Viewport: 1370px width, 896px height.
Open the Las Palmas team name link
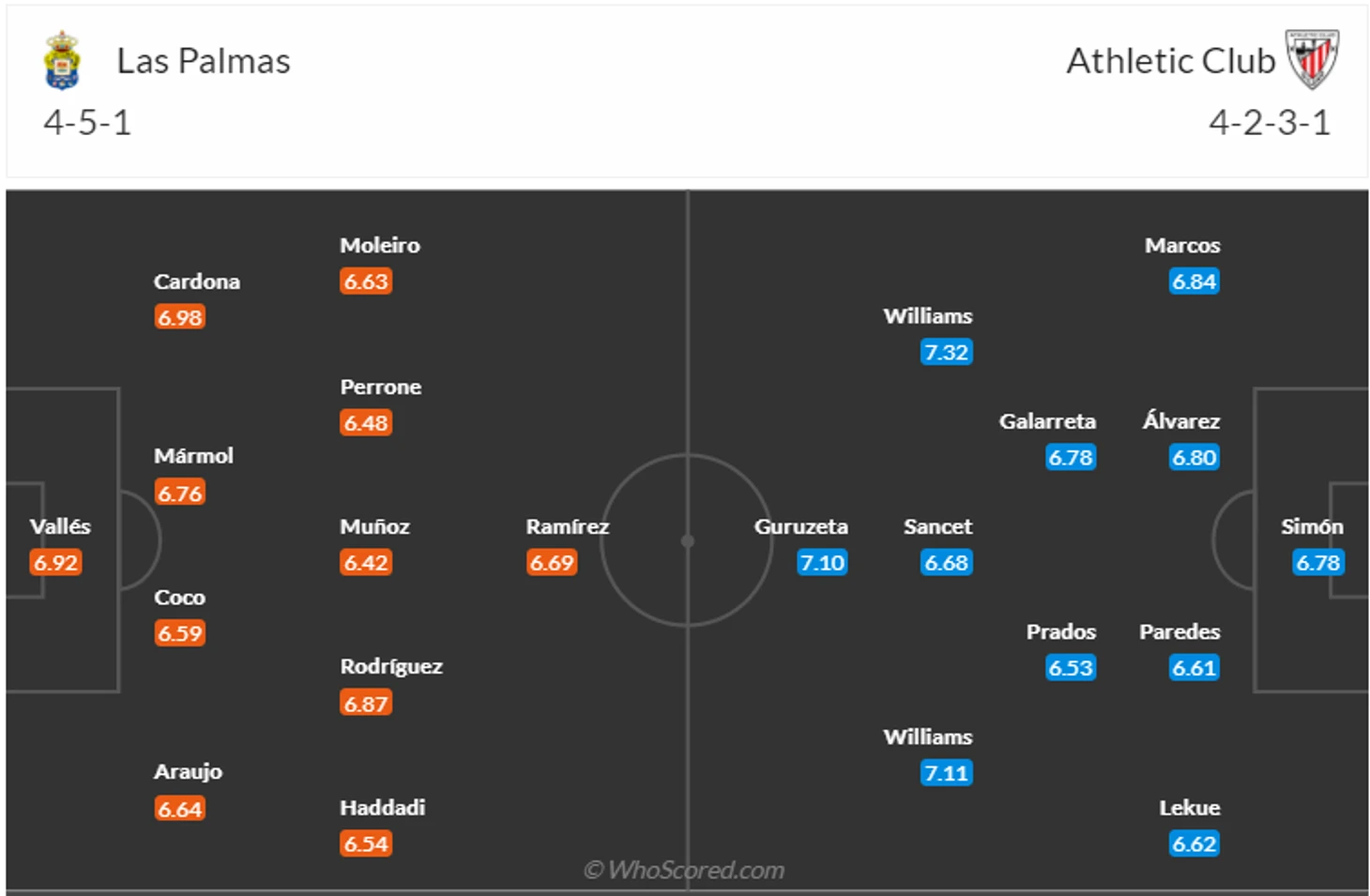[204, 61]
